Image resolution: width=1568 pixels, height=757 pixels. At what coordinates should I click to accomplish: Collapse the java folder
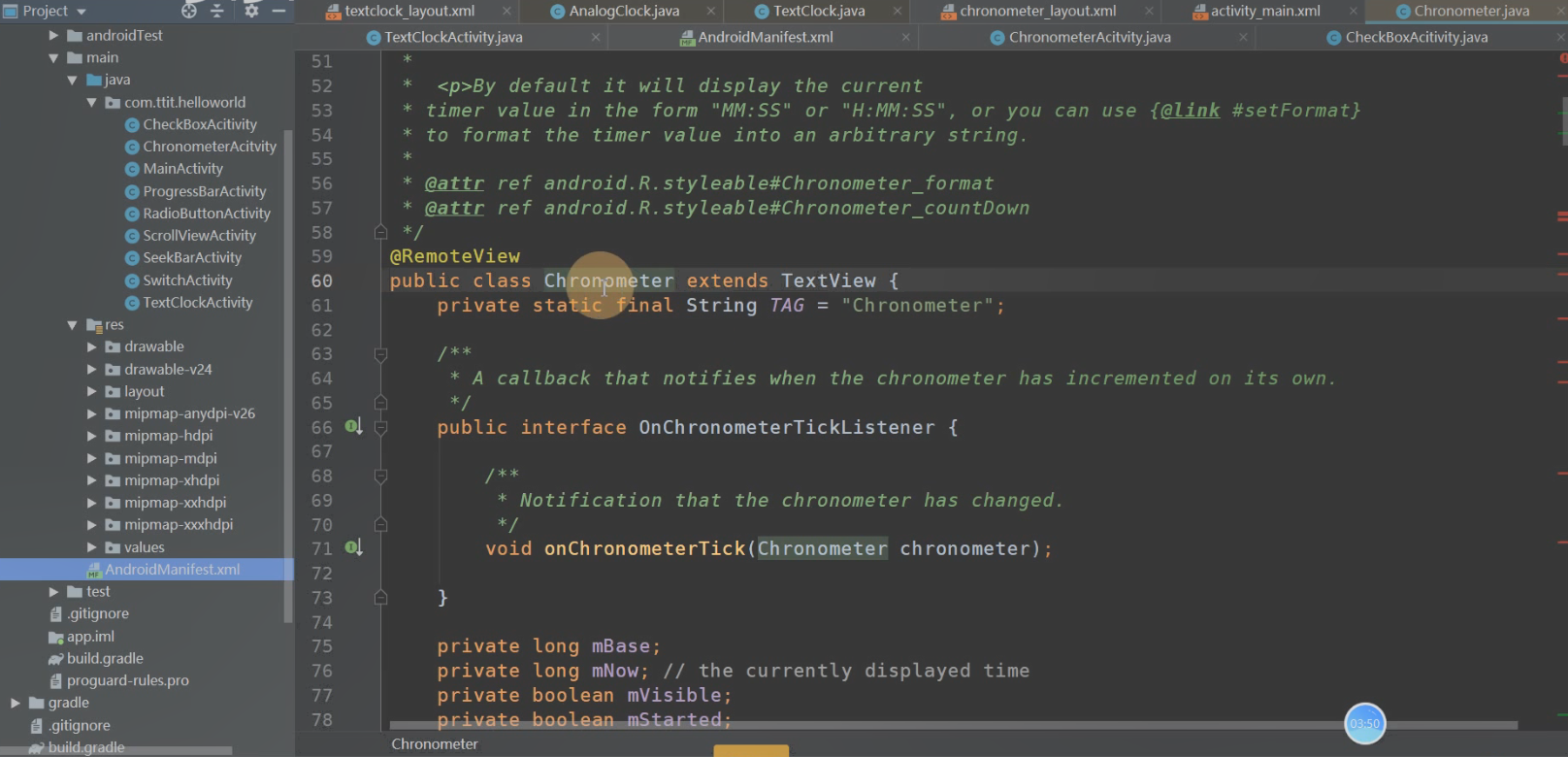coord(72,80)
